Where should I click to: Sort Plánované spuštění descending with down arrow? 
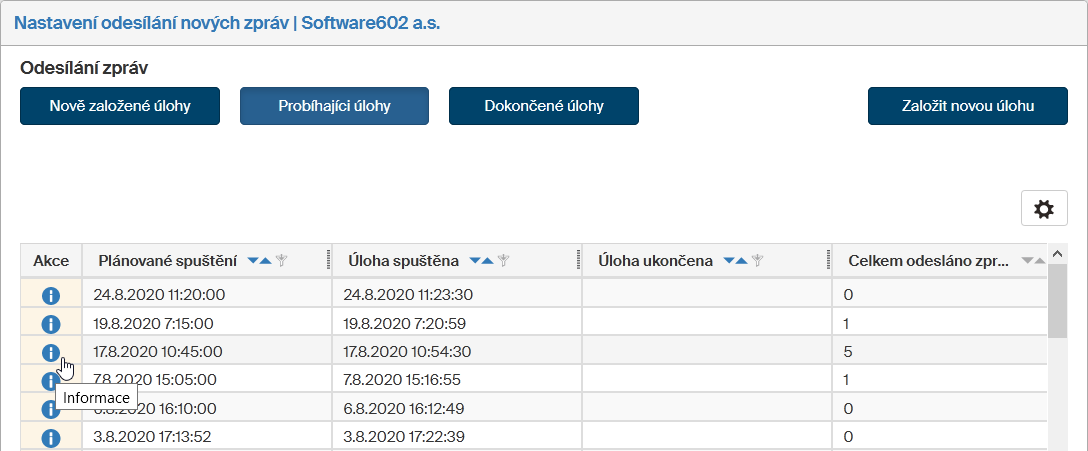[253, 261]
